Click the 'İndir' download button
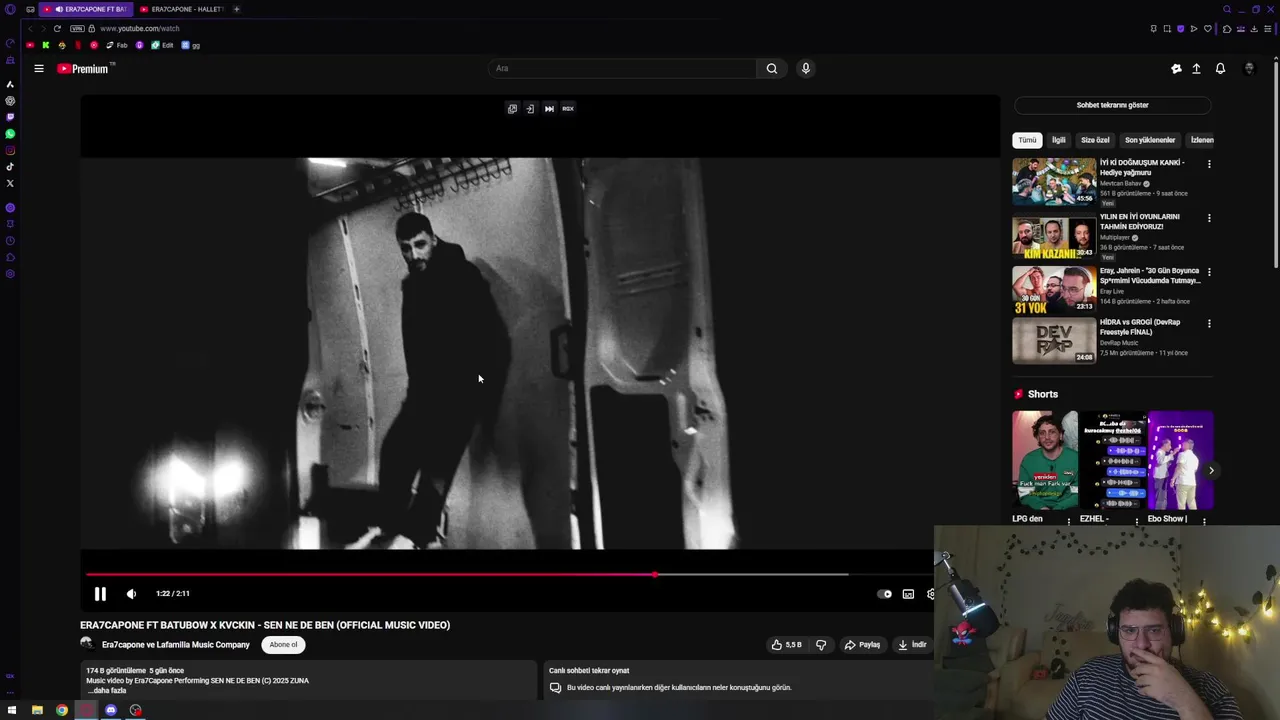 tap(912, 645)
